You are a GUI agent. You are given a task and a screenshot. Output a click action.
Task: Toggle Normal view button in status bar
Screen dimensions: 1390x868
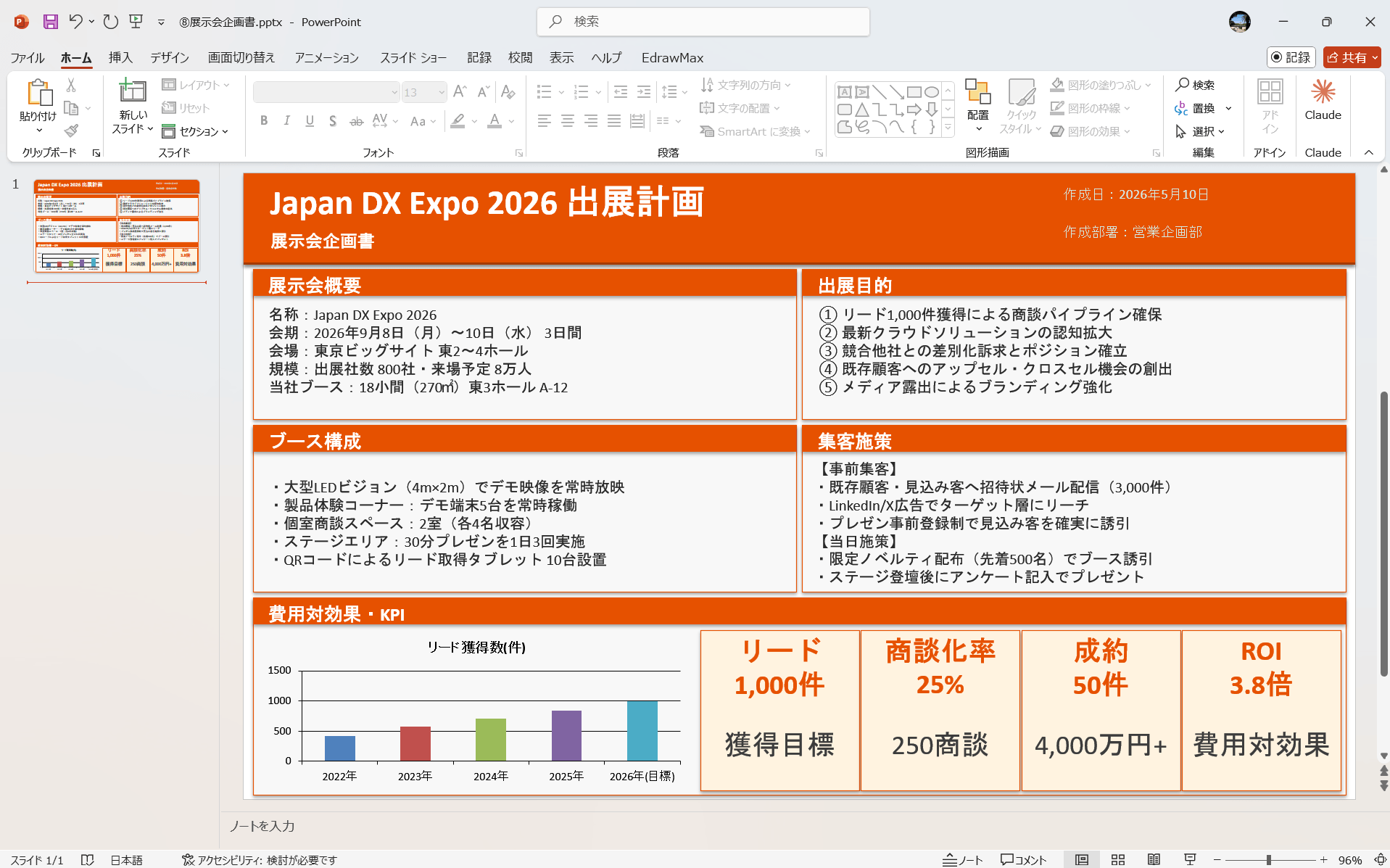click(x=1082, y=859)
